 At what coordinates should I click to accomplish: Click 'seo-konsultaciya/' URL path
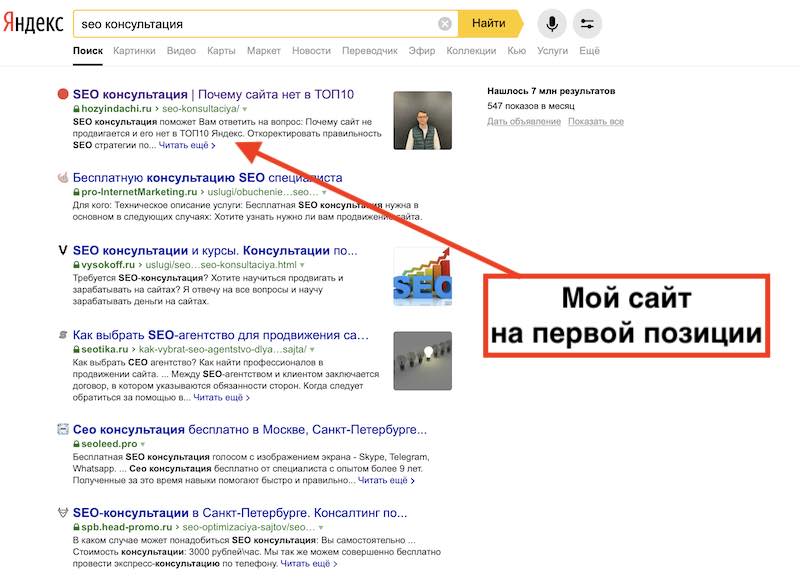click(x=201, y=109)
